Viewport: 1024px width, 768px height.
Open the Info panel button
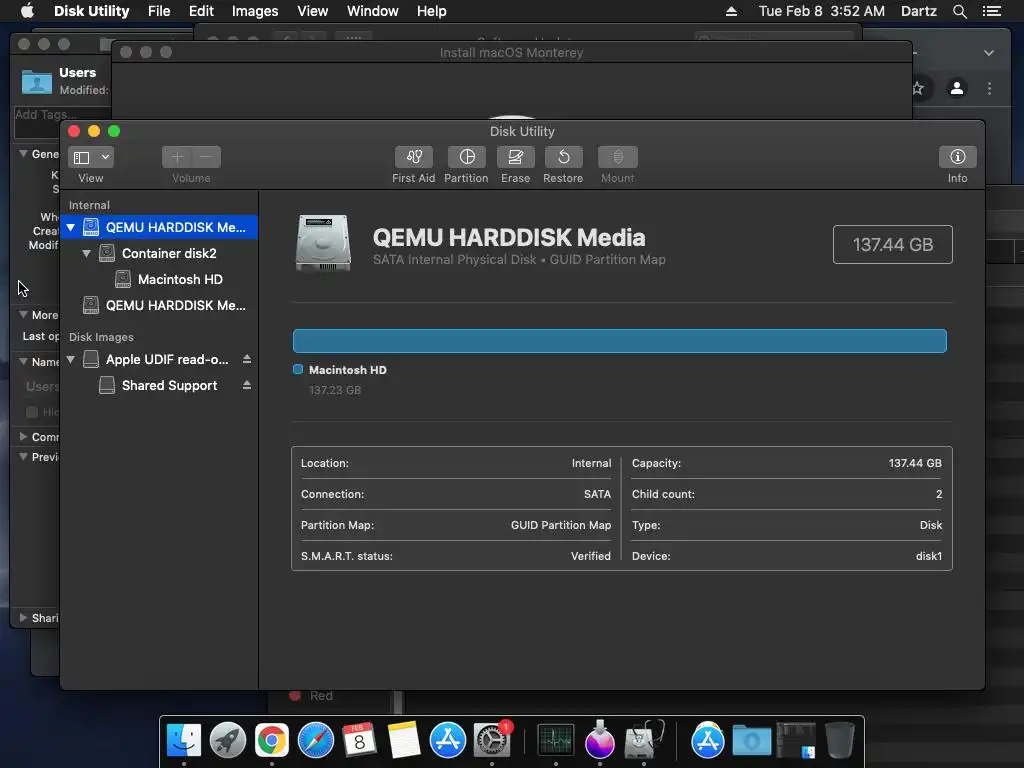point(957,157)
